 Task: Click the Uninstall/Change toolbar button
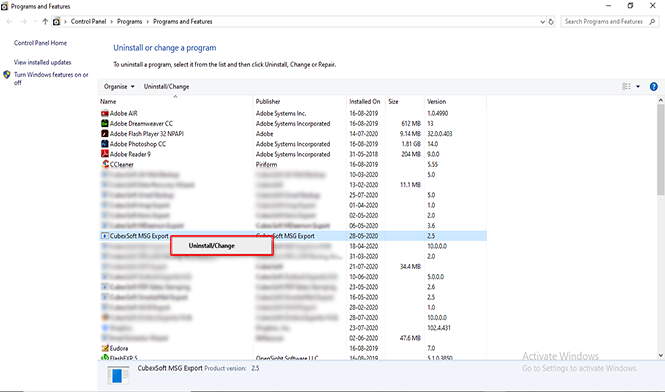coord(166,87)
